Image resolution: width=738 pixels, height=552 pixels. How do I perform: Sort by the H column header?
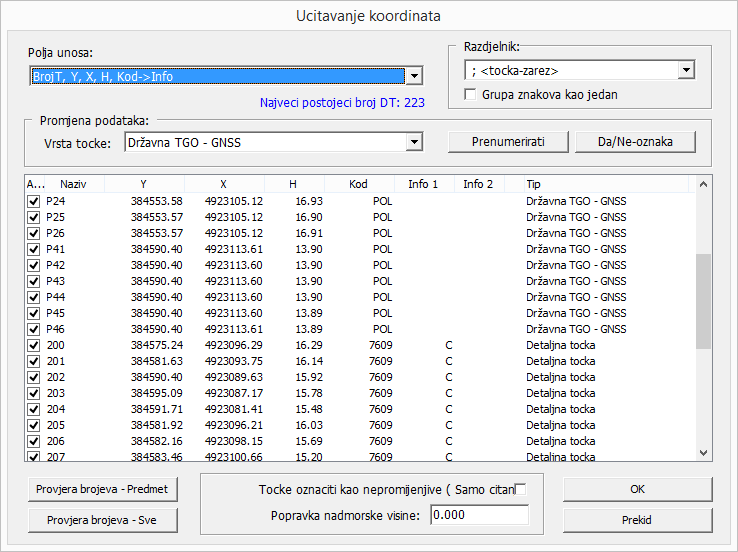[294, 184]
